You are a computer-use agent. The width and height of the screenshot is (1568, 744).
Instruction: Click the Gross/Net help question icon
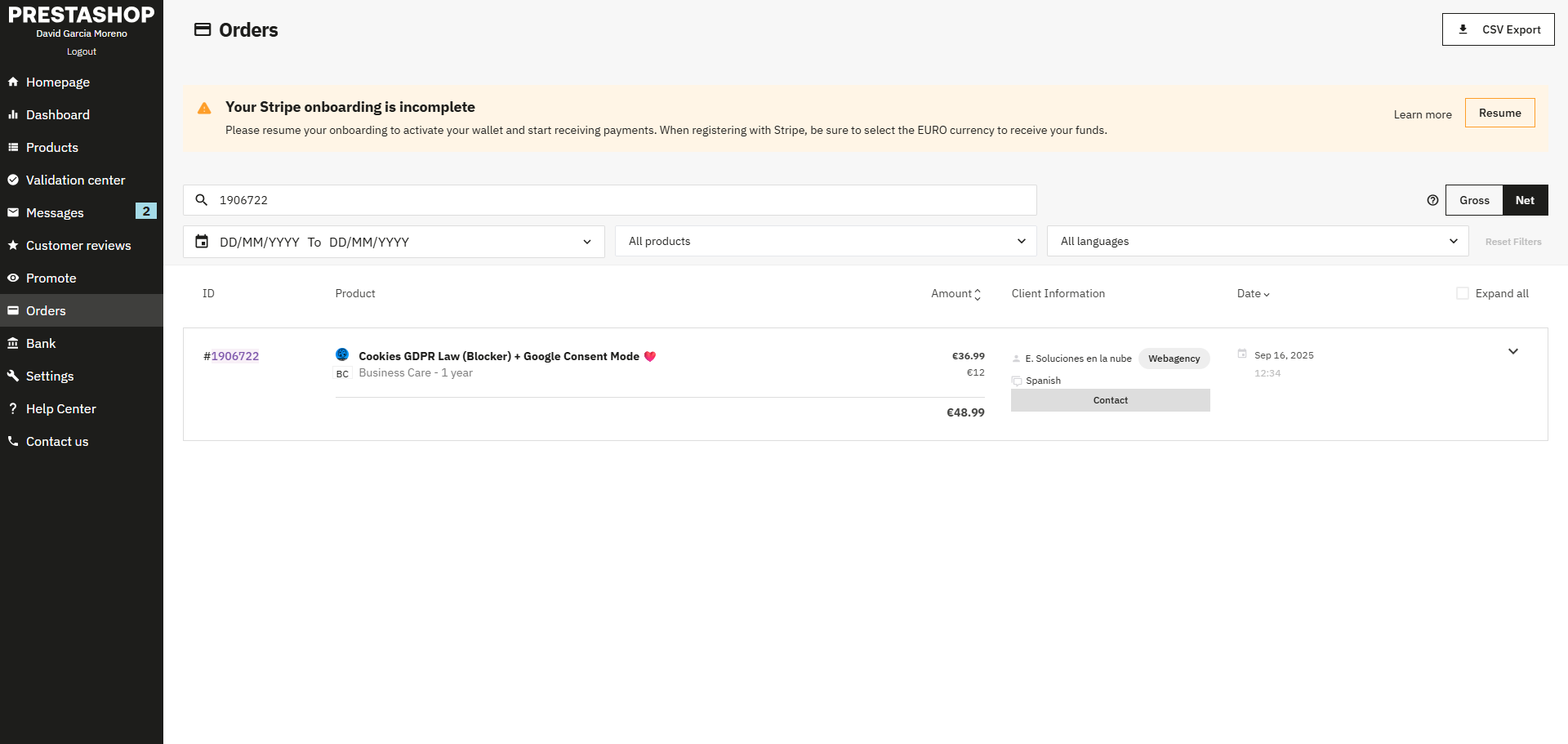(x=1432, y=200)
